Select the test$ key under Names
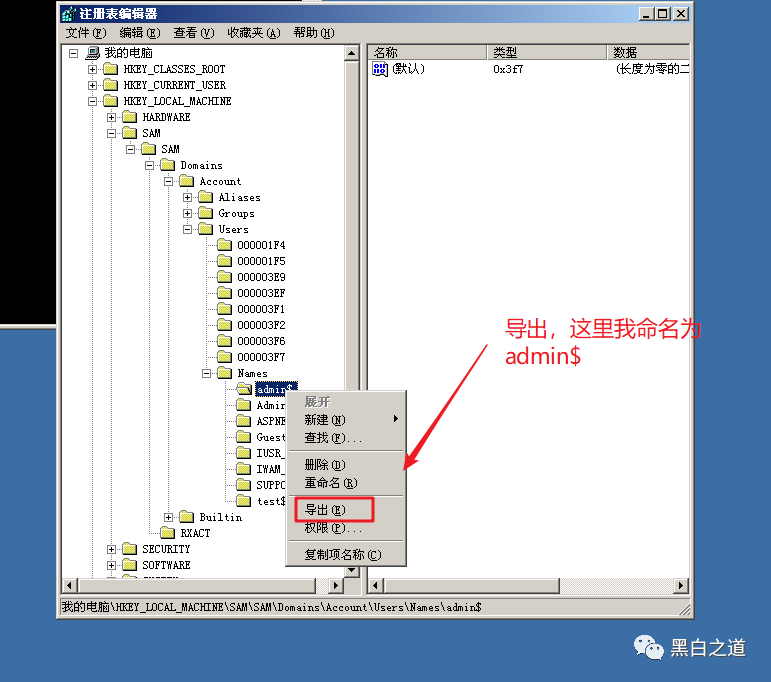 (271, 501)
